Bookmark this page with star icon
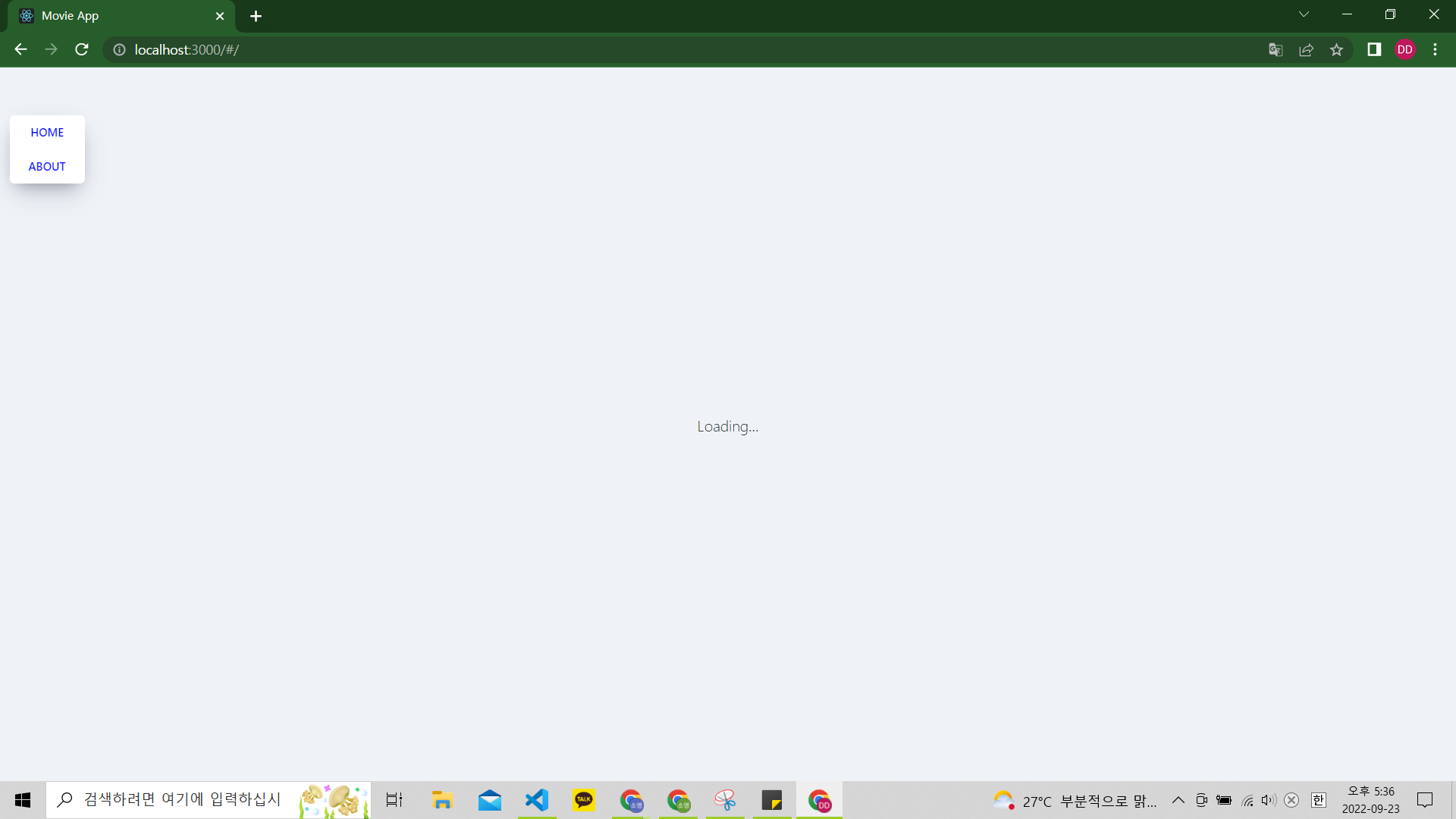This screenshot has height=819, width=1456. tap(1336, 50)
